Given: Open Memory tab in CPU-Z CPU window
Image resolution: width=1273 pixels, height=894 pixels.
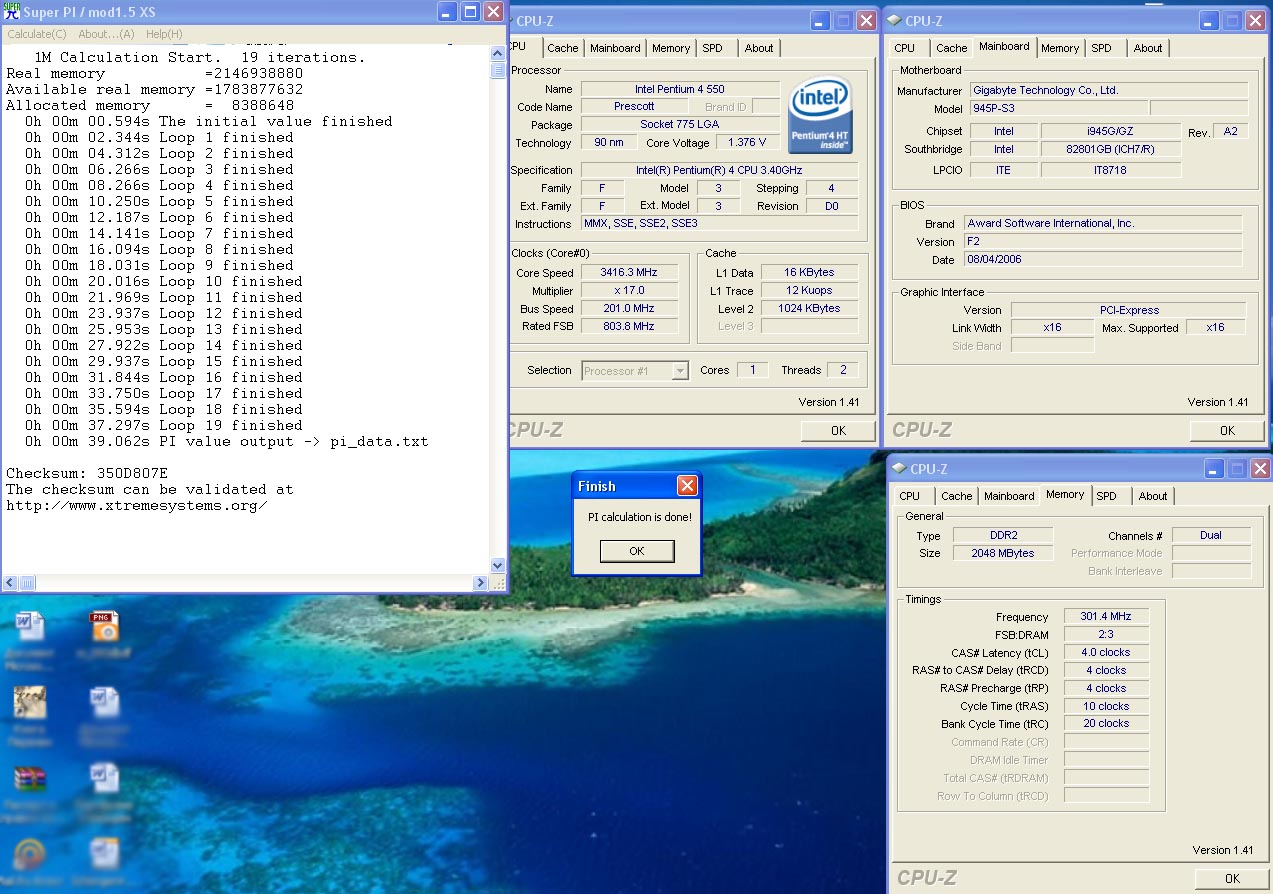Looking at the screenshot, I should pyautogui.click(x=671, y=48).
